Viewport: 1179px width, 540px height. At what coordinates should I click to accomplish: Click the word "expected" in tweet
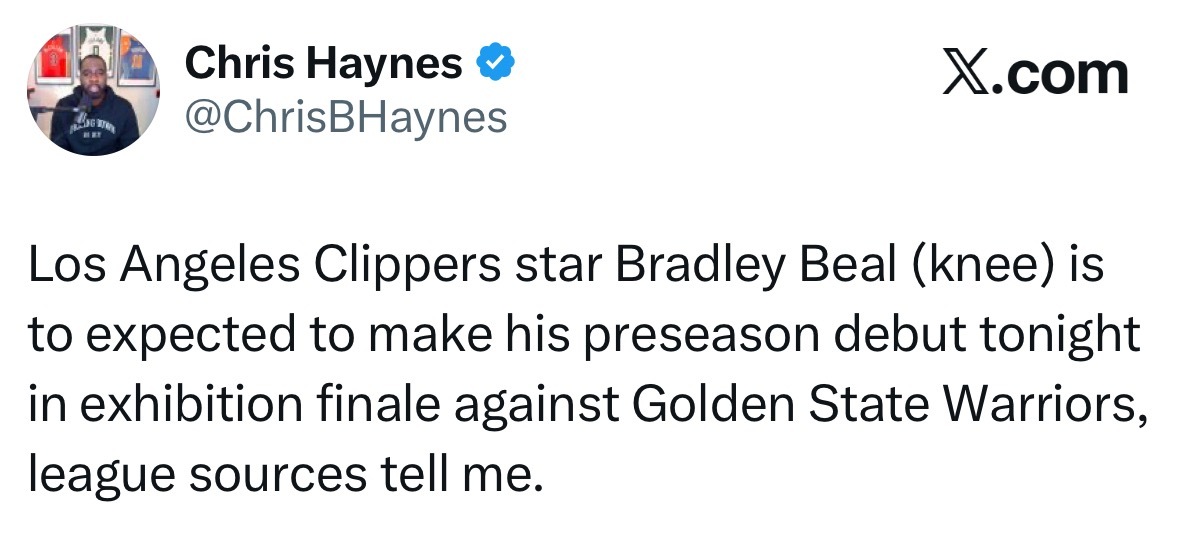tap(200, 335)
